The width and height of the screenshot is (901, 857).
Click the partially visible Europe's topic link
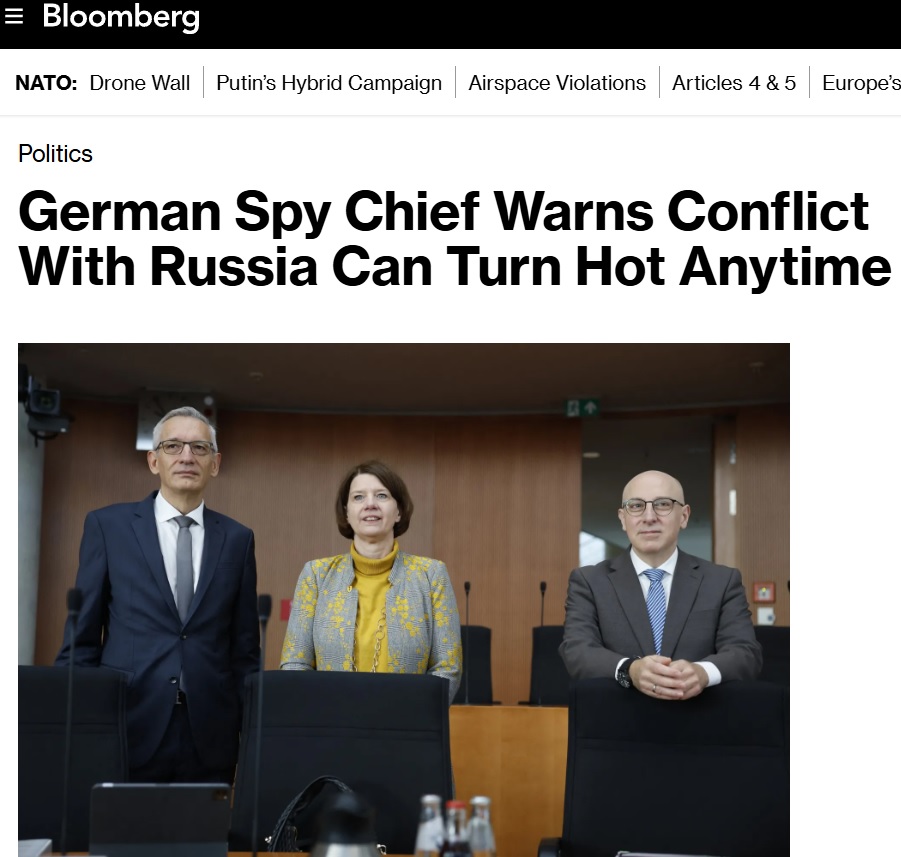click(x=861, y=83)
